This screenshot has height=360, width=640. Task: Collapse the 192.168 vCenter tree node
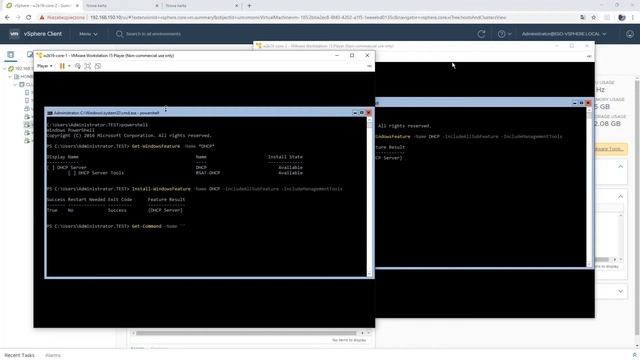(4, 69)
